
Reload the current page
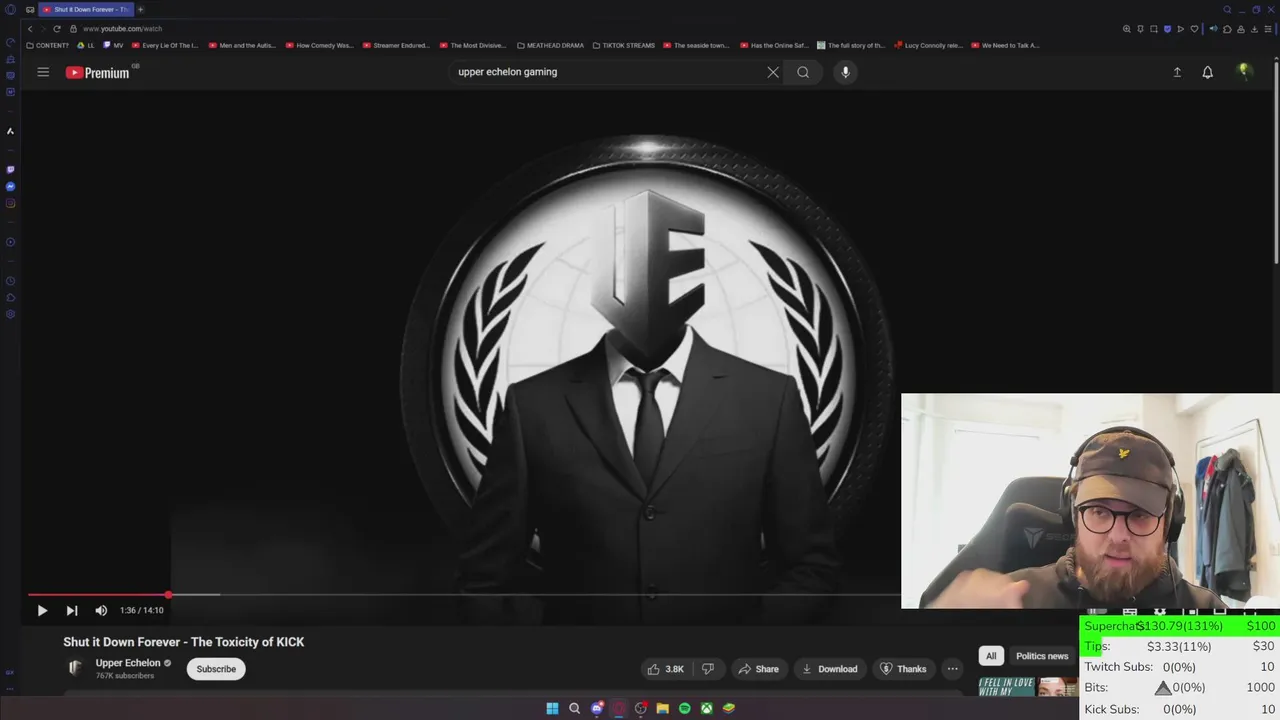pos(56,29)
